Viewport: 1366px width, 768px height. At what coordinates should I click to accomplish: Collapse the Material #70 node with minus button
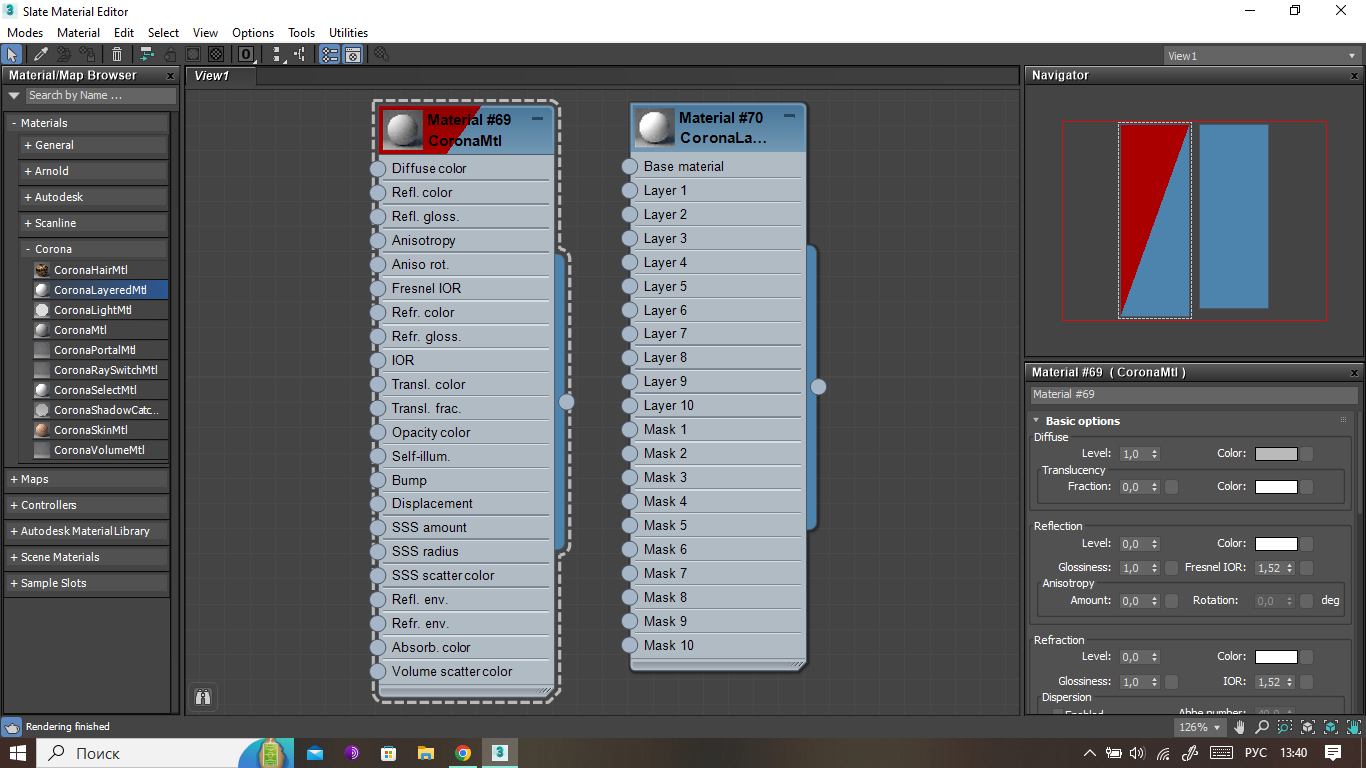point(789,117)
